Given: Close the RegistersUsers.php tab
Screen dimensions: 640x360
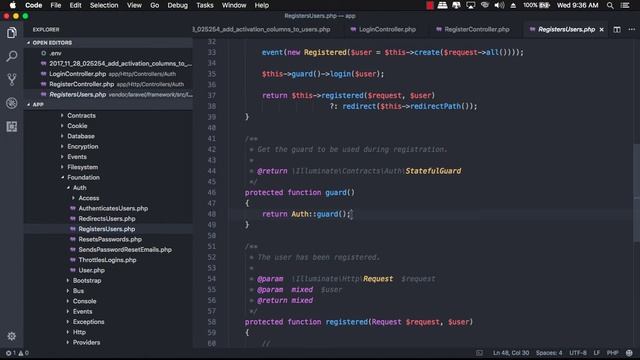Looking at the screenshot, I should tap(601, 29).
